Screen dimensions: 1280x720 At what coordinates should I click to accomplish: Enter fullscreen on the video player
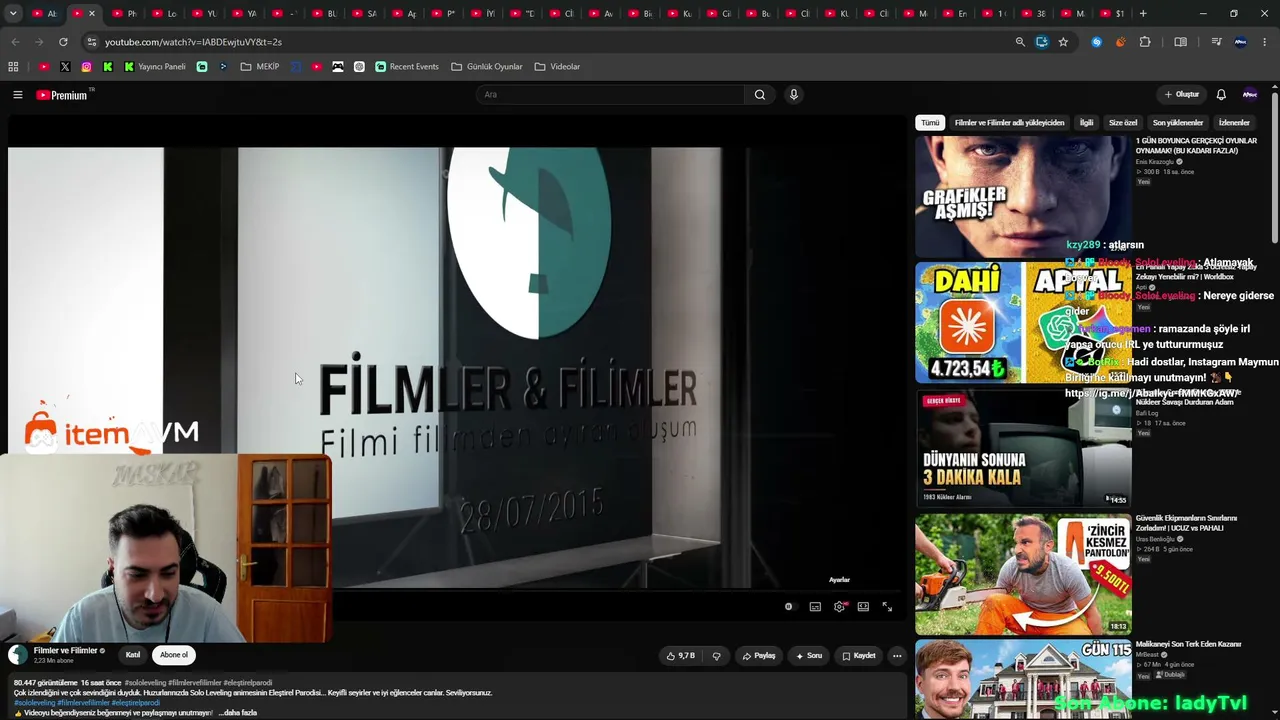point(887,607)
